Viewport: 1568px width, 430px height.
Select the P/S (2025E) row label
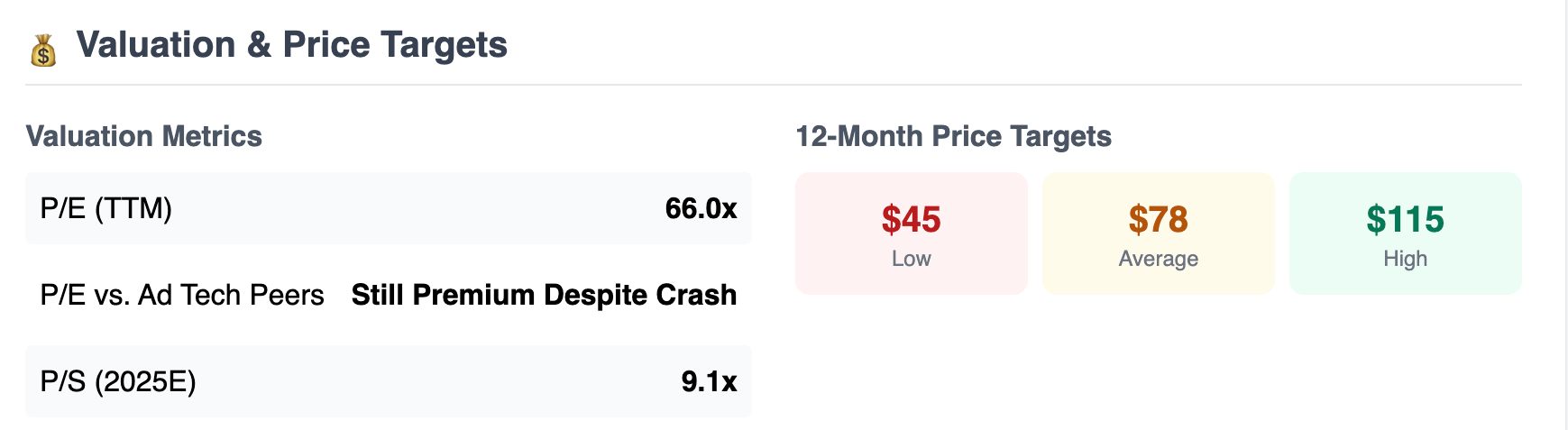click(x=118, y=381)
